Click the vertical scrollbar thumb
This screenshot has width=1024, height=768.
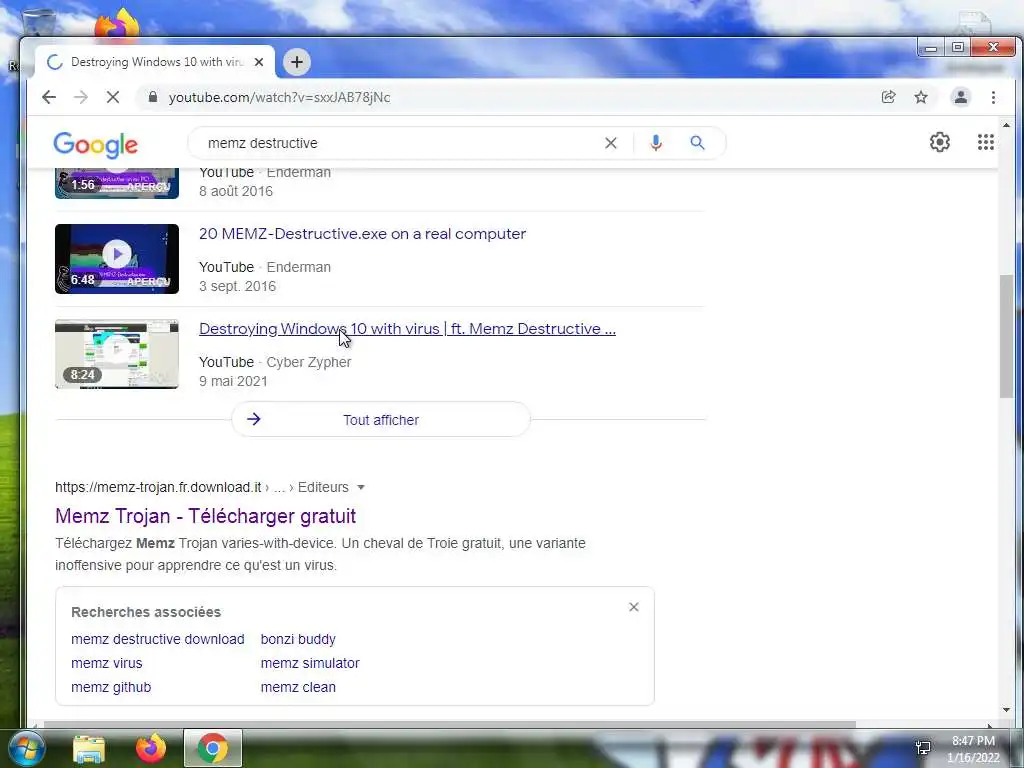click(1006, 336)
